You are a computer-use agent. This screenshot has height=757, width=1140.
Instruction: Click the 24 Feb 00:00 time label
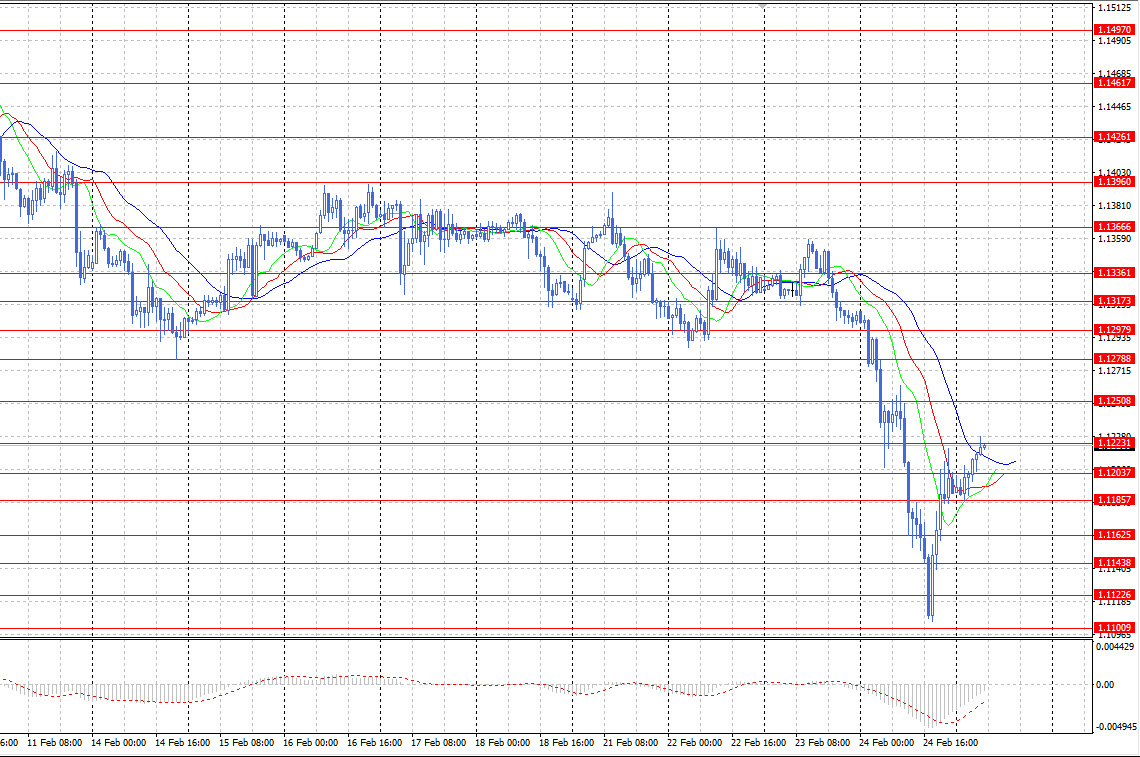click(x=886, y=743)
